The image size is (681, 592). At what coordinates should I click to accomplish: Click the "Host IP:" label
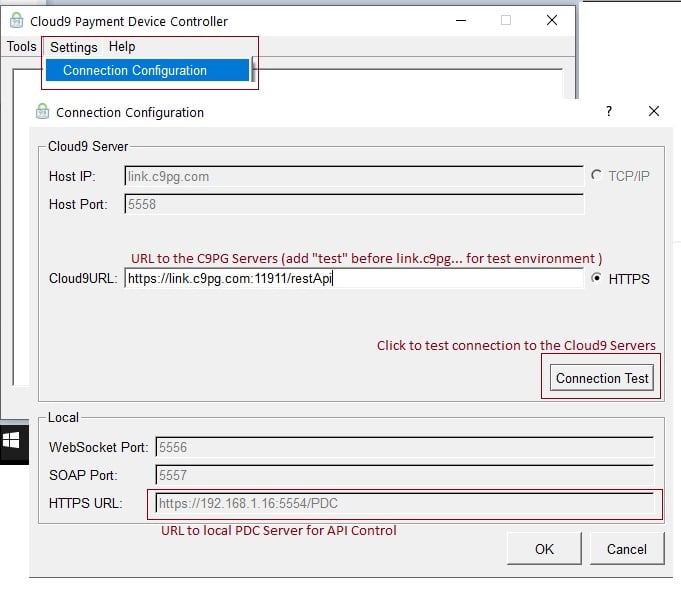pyautogui.click(x=72, y=176)
